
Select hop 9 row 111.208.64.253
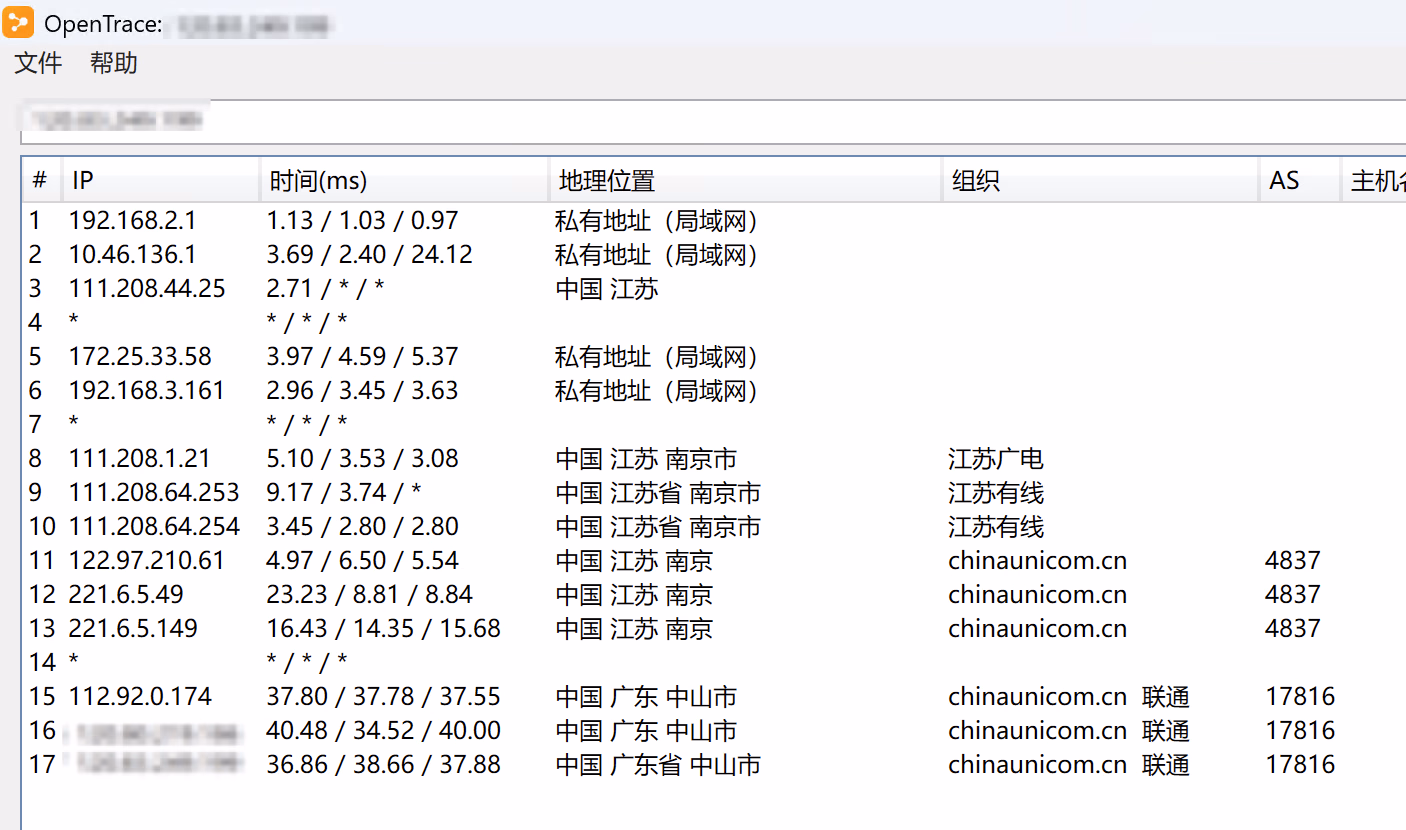pos(154,493)
